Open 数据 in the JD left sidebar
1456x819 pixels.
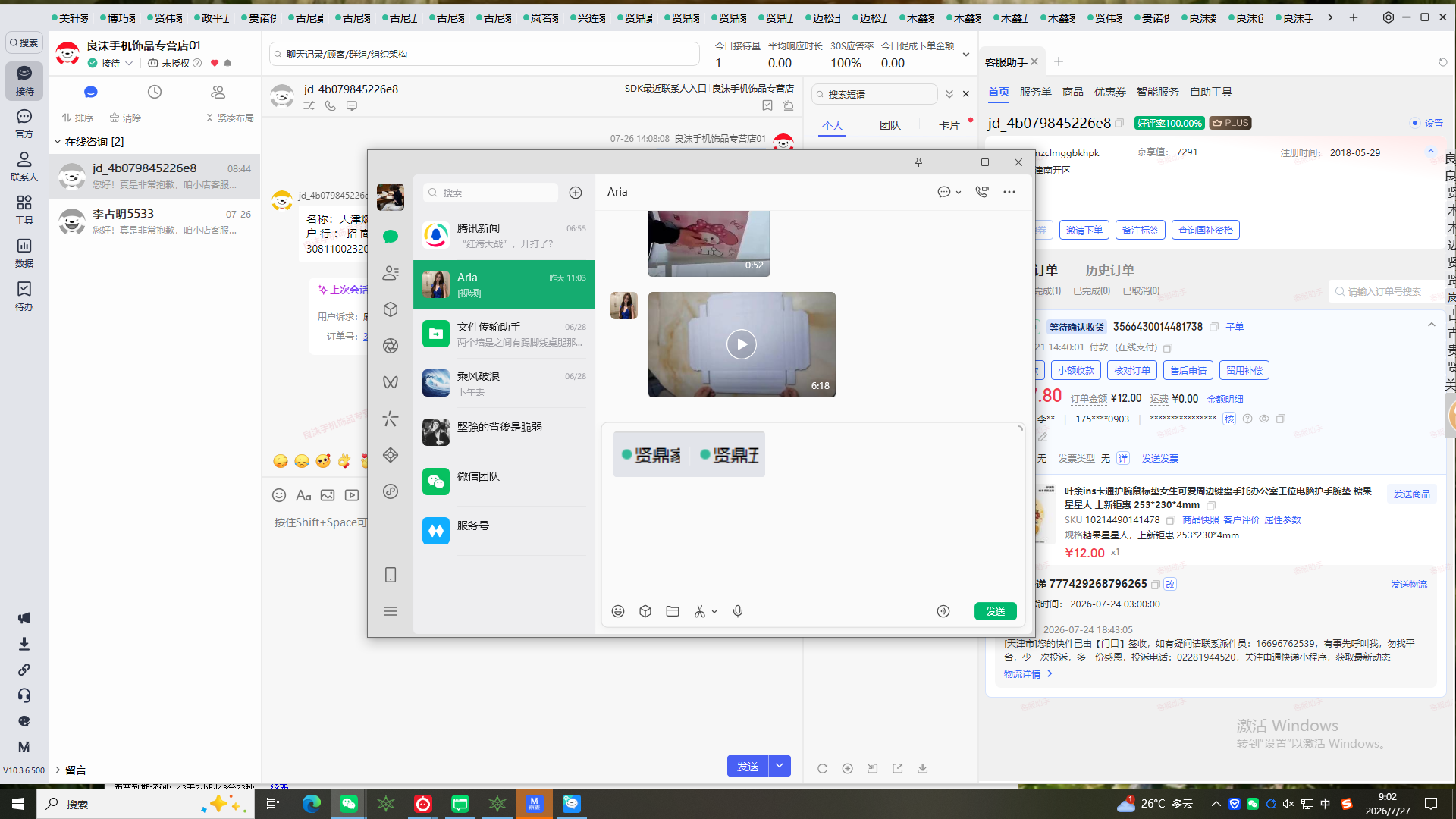pyautogui.click(x=24, y=253)
